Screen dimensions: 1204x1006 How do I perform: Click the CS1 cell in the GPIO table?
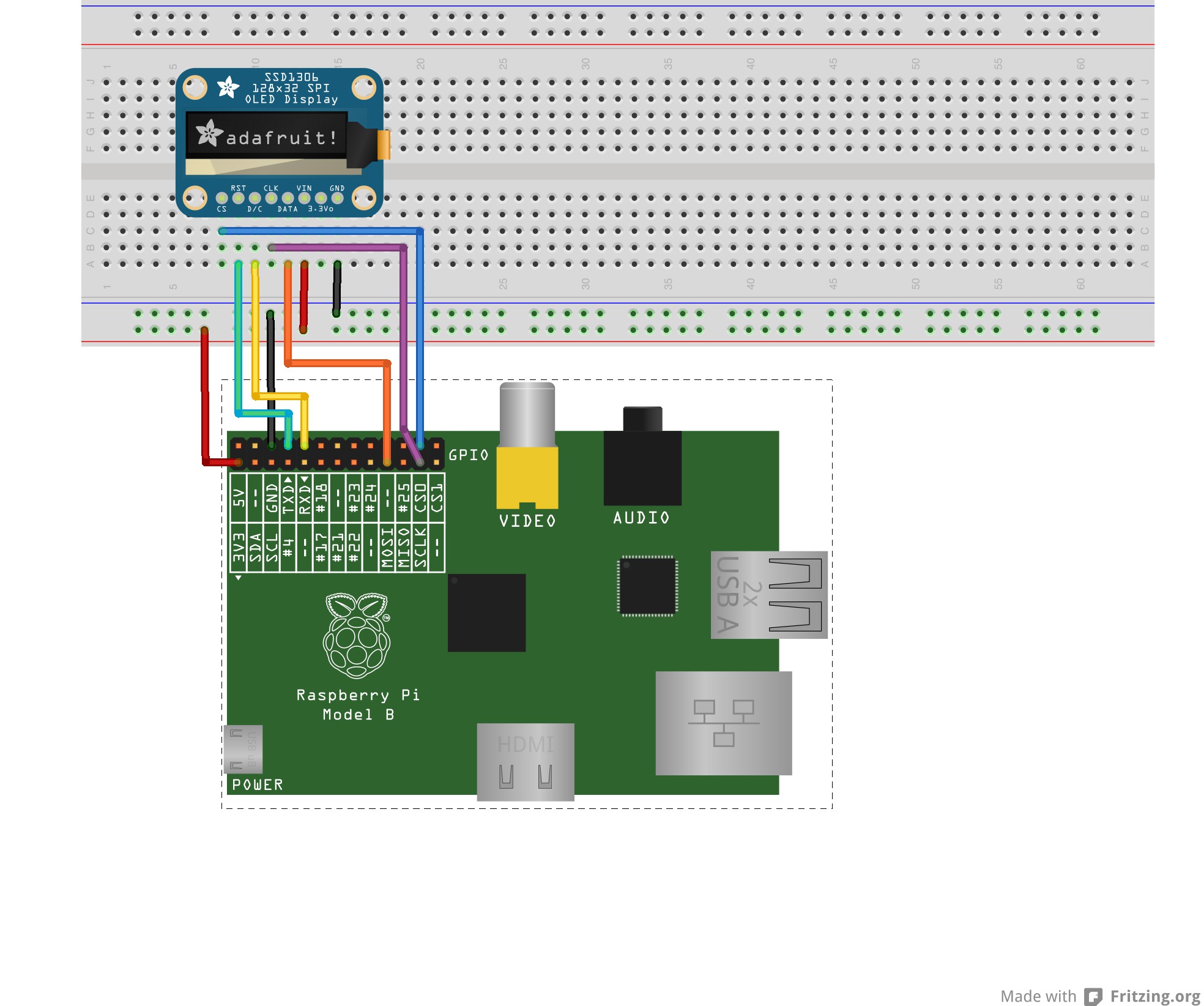click(437, 497)
